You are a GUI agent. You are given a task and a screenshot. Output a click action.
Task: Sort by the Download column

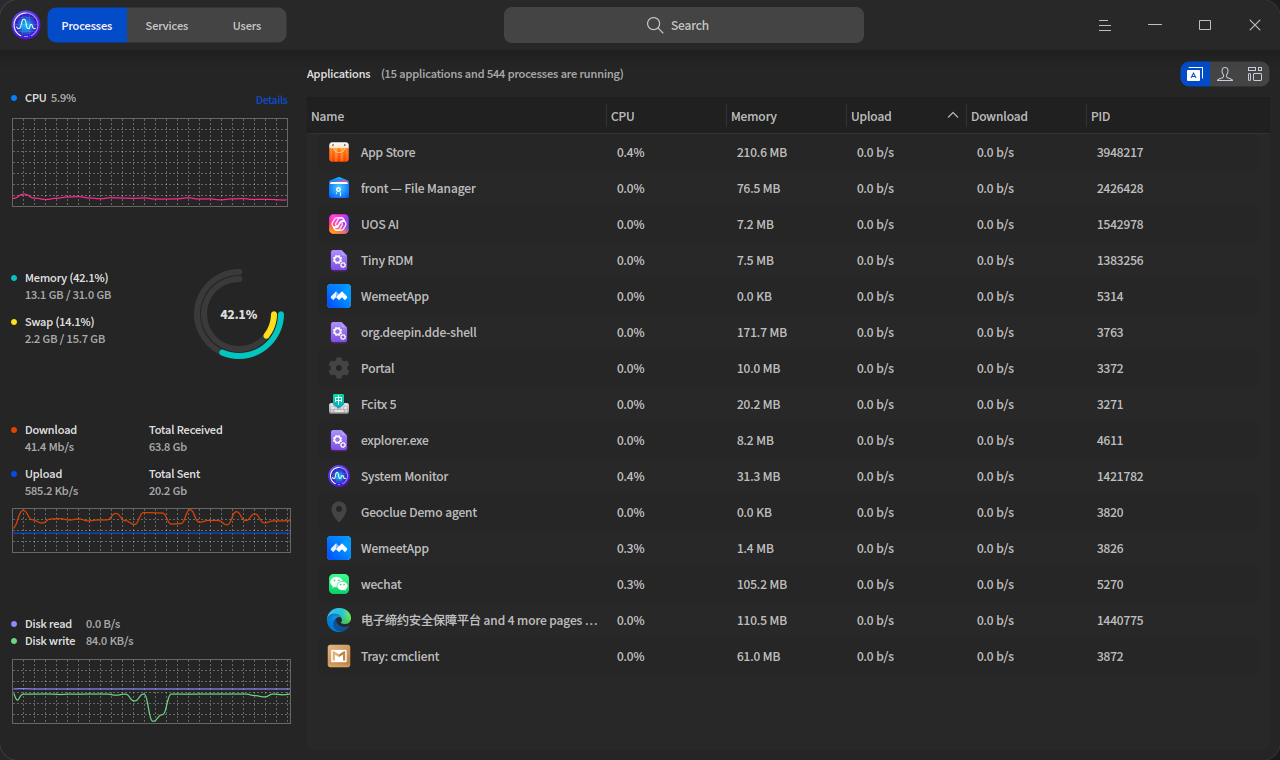tap(1027, 116)
